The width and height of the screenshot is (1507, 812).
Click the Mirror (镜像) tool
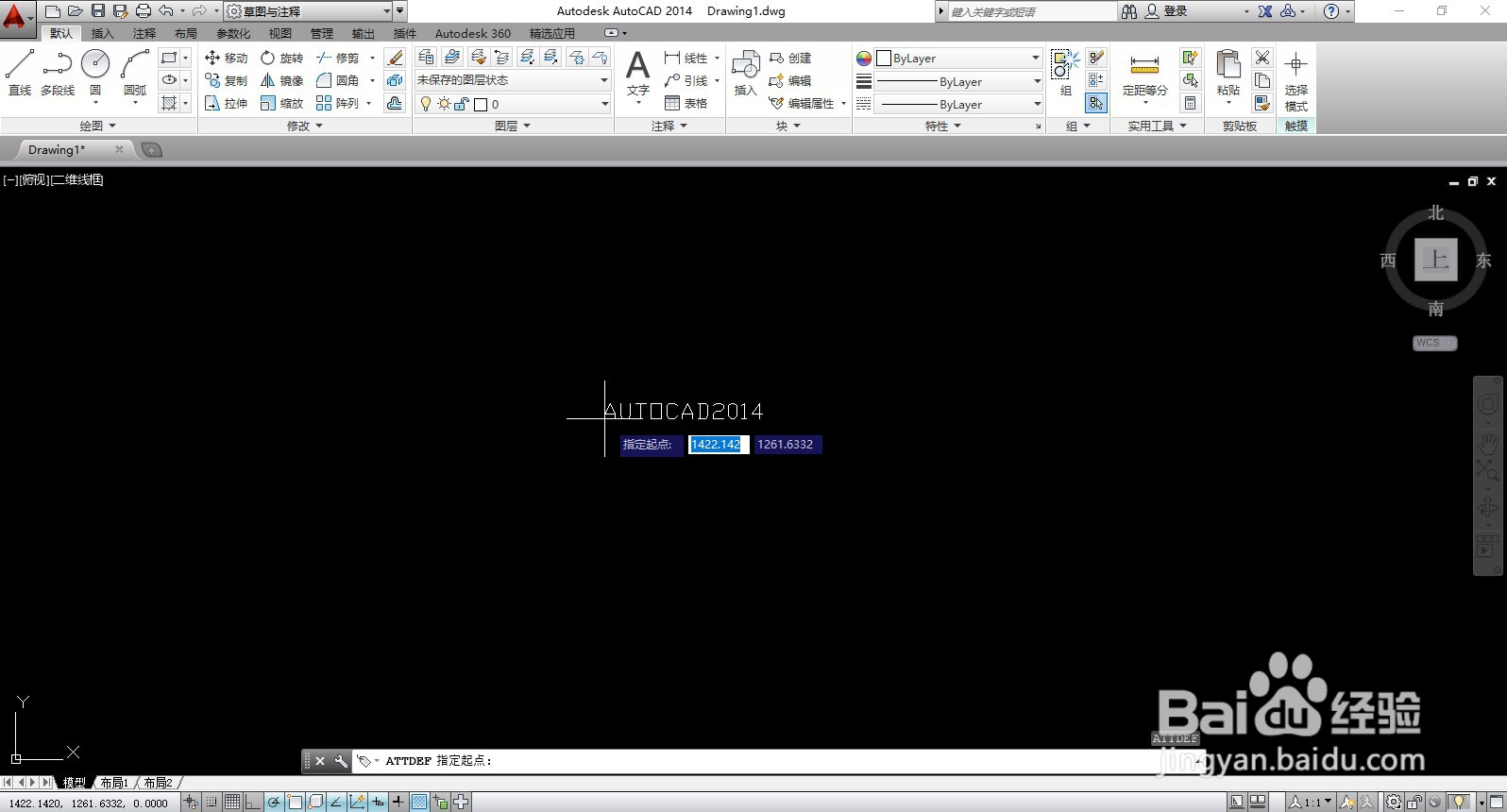point(281,80)
